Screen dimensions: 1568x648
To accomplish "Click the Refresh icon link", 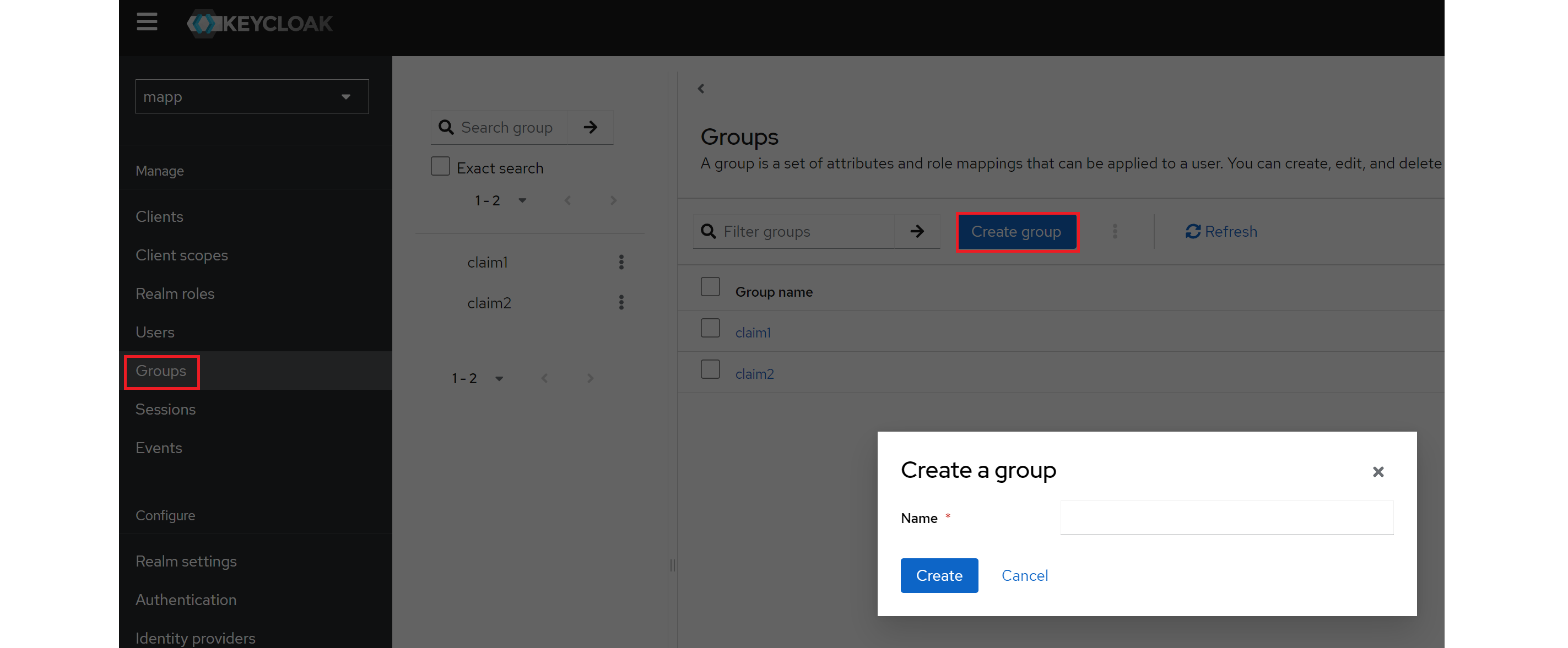I will coord(1221,231).
